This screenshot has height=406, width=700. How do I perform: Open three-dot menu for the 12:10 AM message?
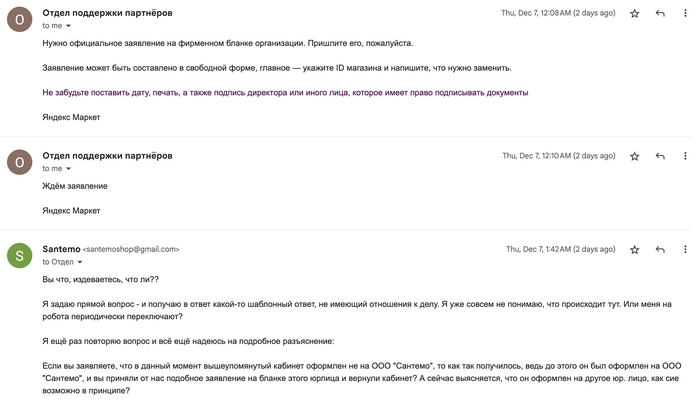point(685,156)
